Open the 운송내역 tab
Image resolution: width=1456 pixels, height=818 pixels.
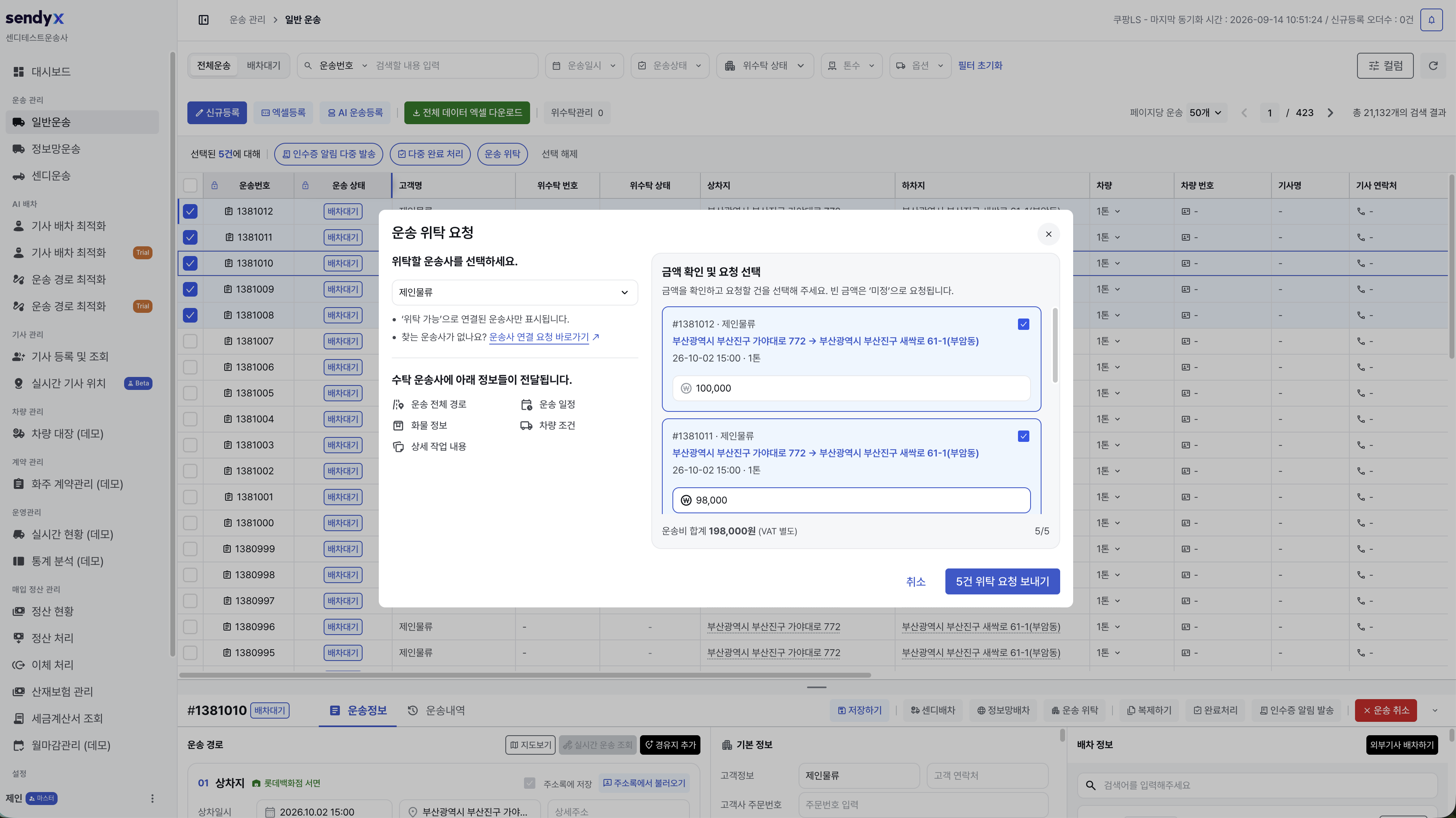pos(436,710)
